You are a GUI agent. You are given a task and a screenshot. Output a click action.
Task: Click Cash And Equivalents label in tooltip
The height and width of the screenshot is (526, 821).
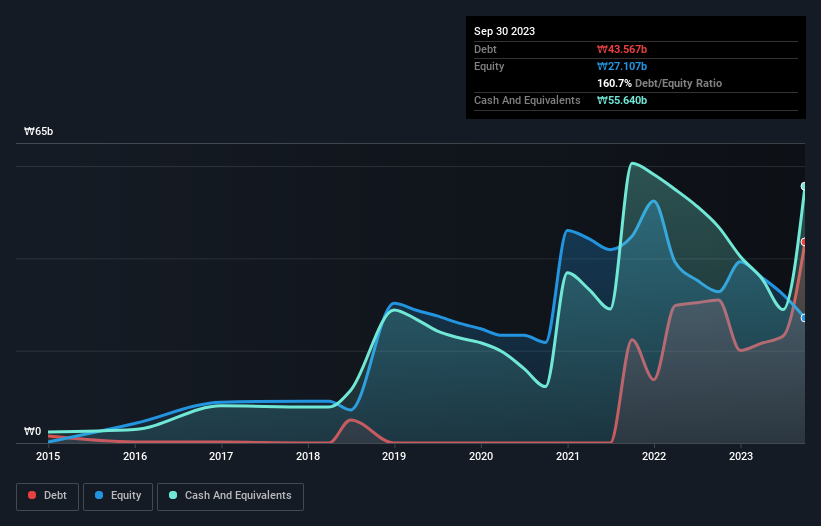tap(527, 100)
